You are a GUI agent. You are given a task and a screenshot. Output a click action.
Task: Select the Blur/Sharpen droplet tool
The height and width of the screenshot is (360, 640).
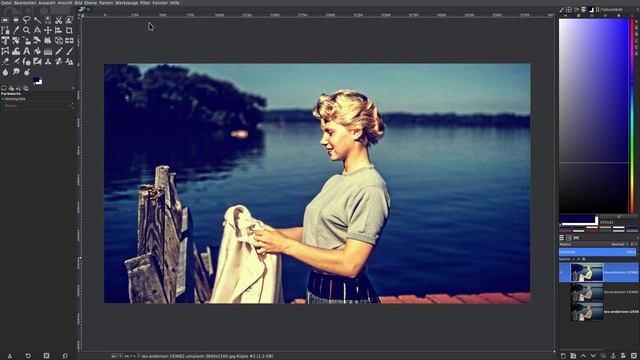pos(5,72)
